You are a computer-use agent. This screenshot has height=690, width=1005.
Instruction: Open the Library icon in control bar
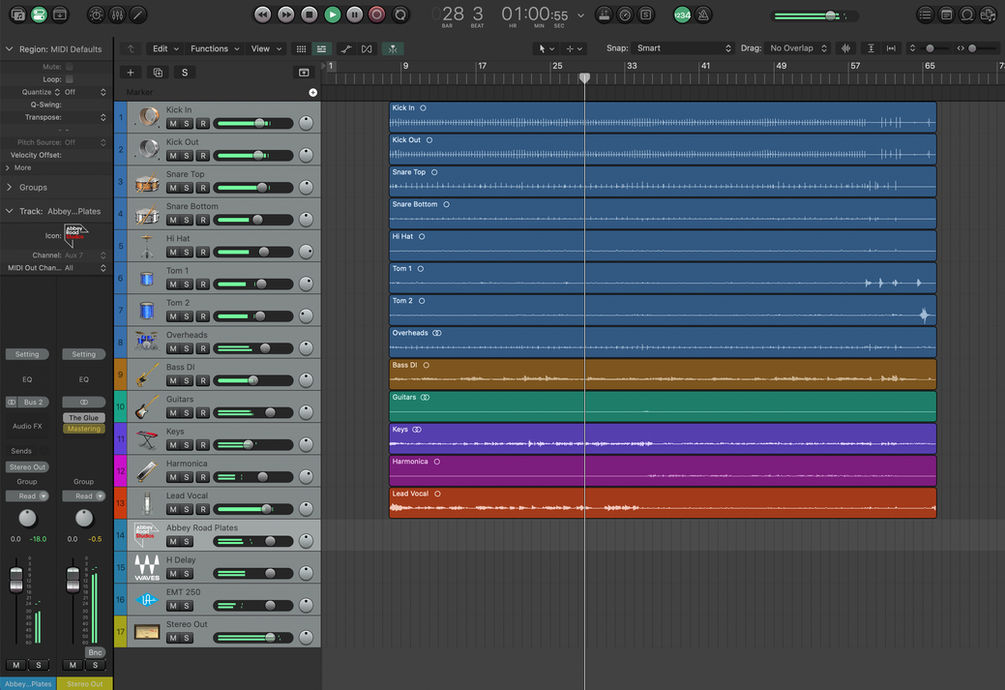point(17,15)
